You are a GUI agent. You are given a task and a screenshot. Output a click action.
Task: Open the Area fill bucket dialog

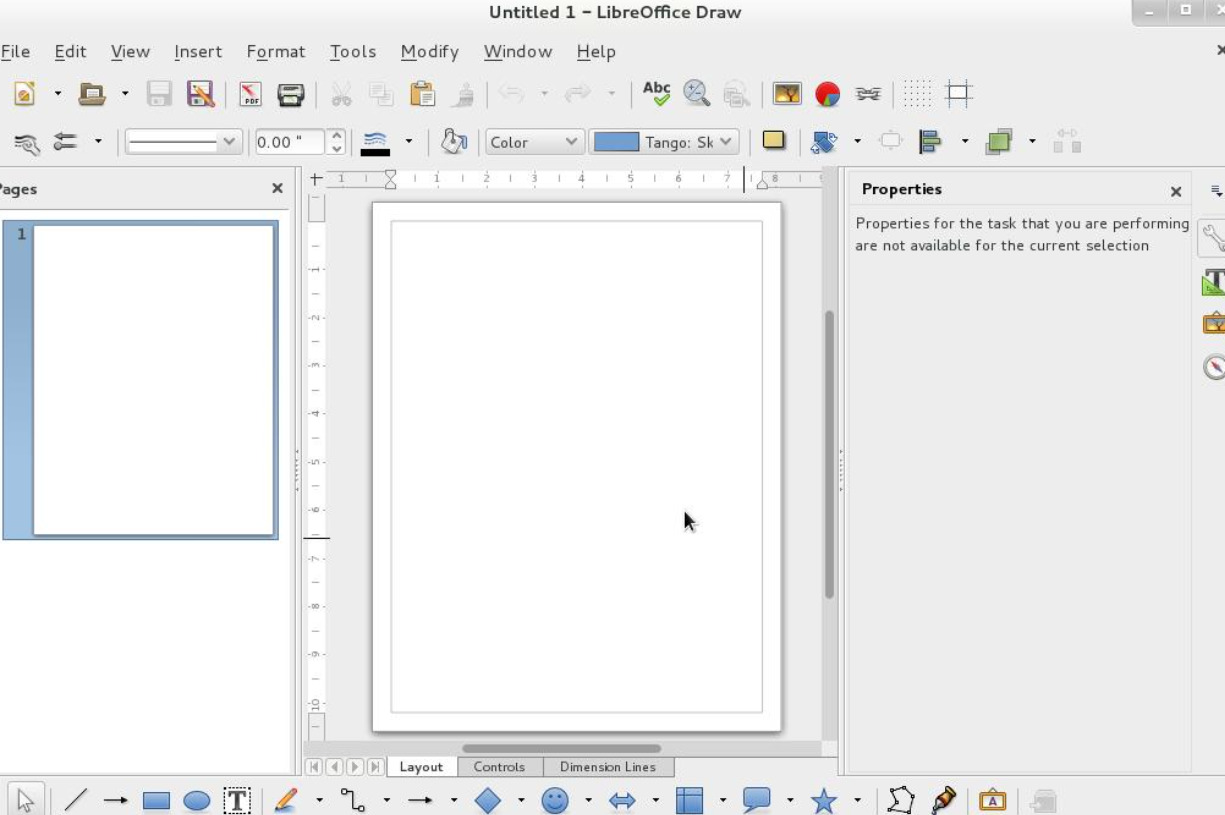[454, 142]
